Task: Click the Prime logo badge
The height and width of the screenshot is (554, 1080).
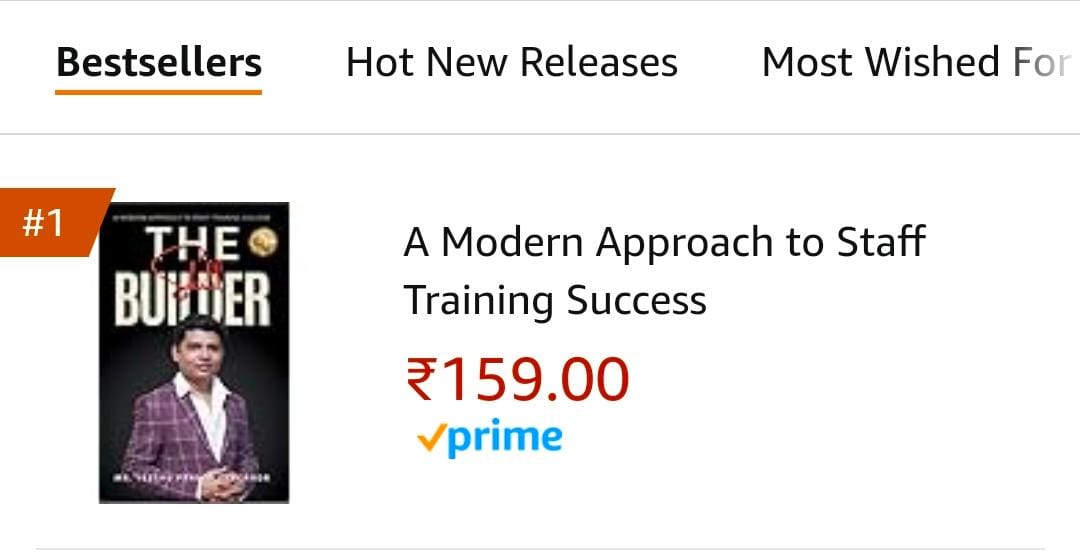Action: [489, 439]
